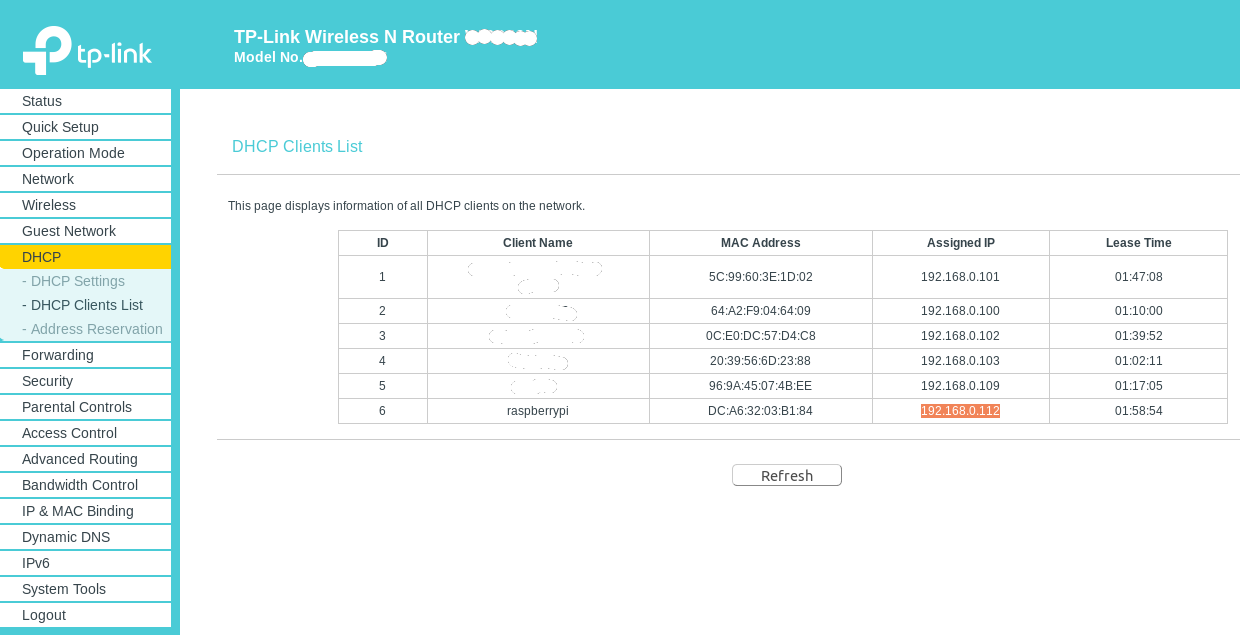The height and width of the screenshot is (635, 1240).
Task: Expand System Tools menu
Action: click(x=85, y=589)
